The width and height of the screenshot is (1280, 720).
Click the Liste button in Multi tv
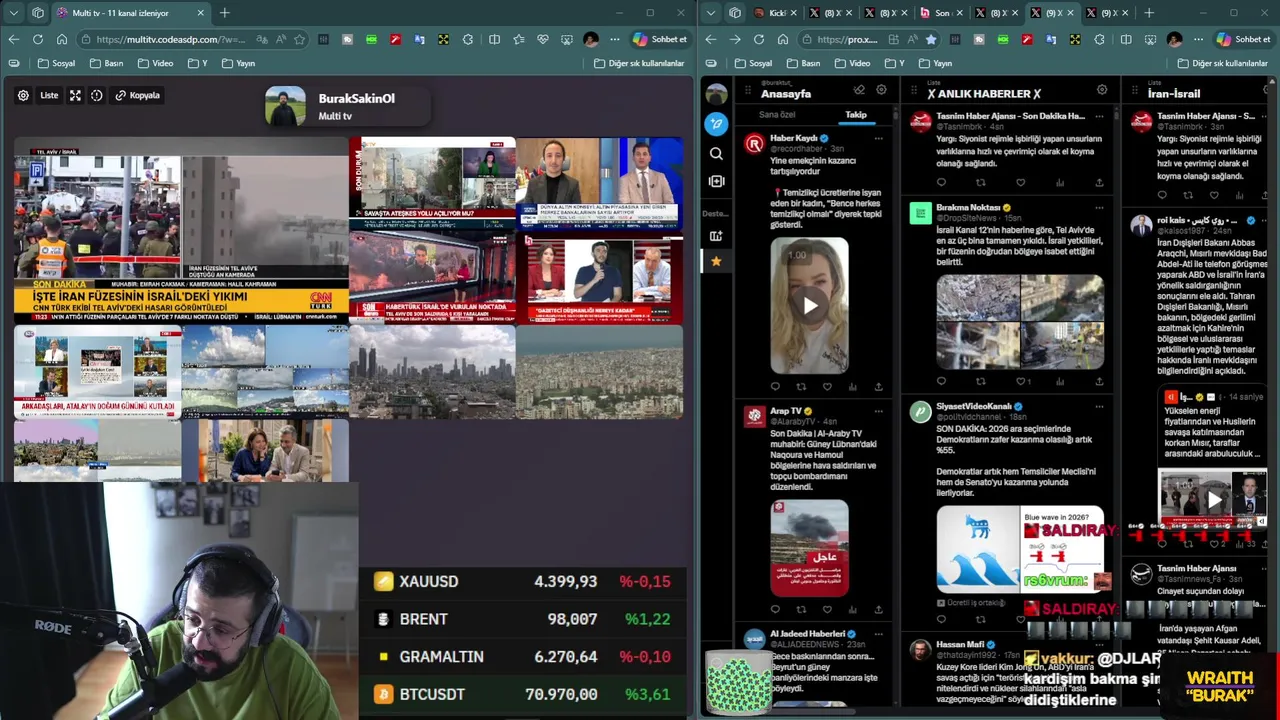point(49,95)
